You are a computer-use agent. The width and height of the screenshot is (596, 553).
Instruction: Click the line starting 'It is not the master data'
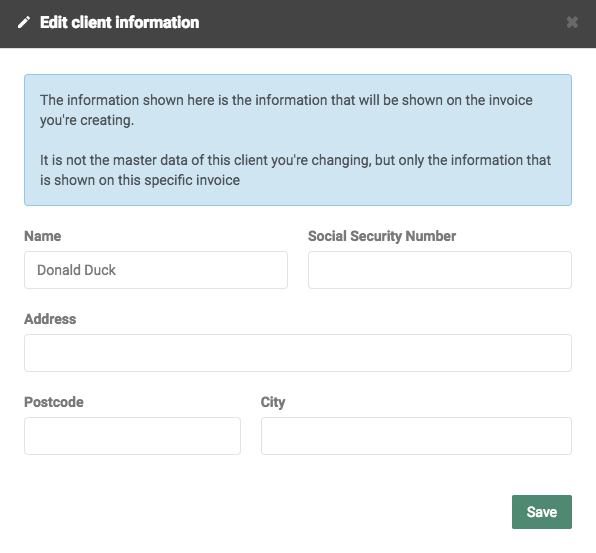click(x=295, y=160)
